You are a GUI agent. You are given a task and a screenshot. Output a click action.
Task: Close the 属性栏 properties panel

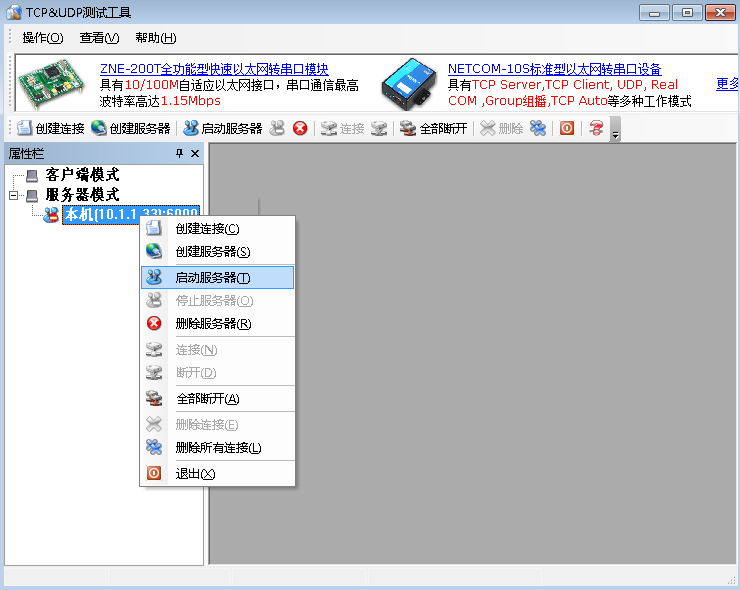point(195,153)
